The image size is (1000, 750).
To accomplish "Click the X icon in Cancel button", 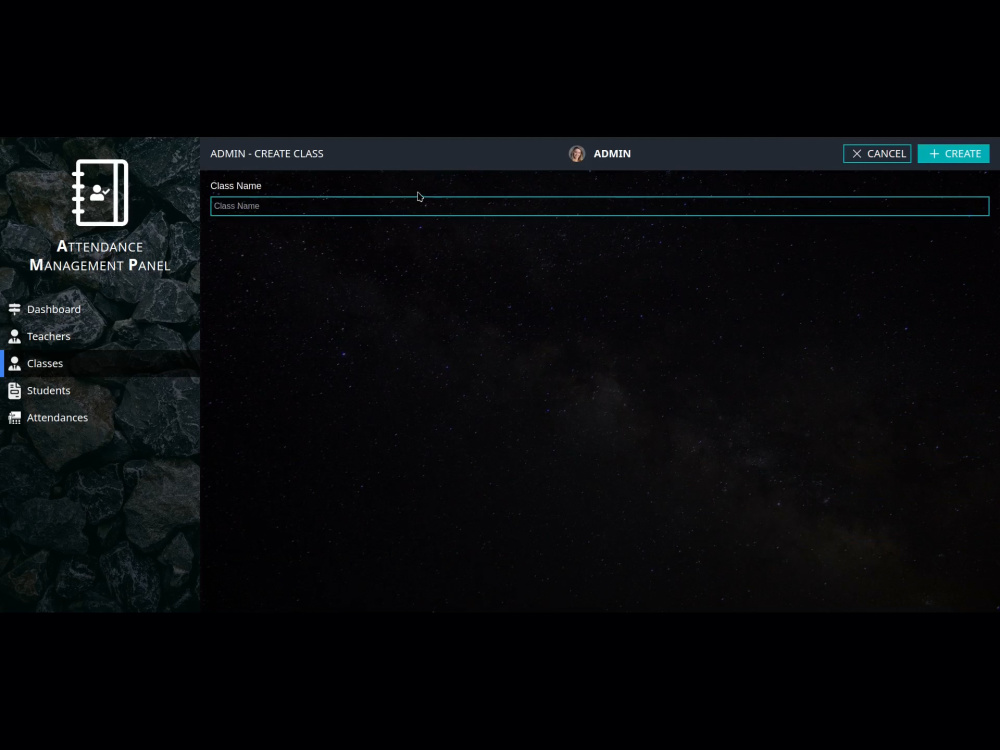I will (857, 154).
